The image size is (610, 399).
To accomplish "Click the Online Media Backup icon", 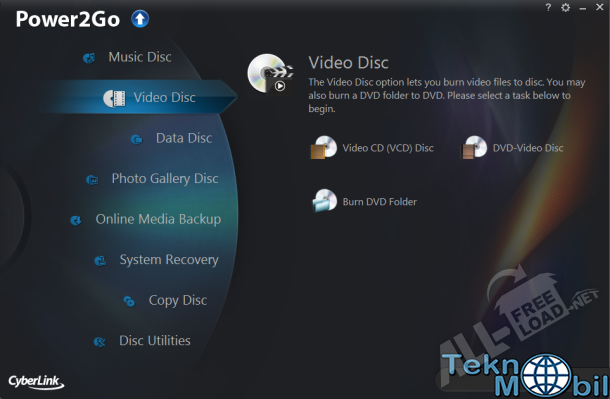I will pyautogui.click(x=76, y=220).
